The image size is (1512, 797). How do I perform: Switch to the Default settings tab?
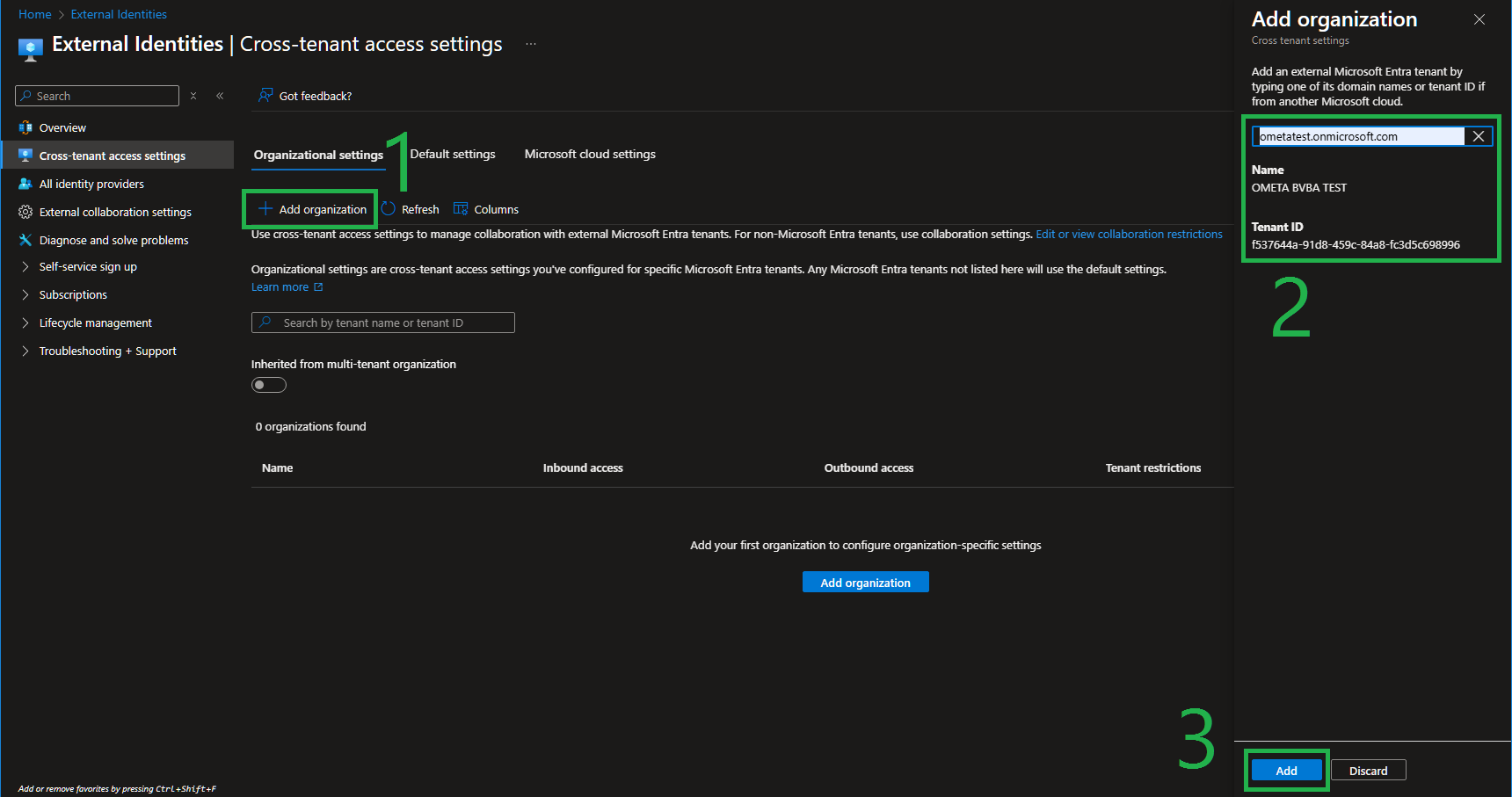453,154
